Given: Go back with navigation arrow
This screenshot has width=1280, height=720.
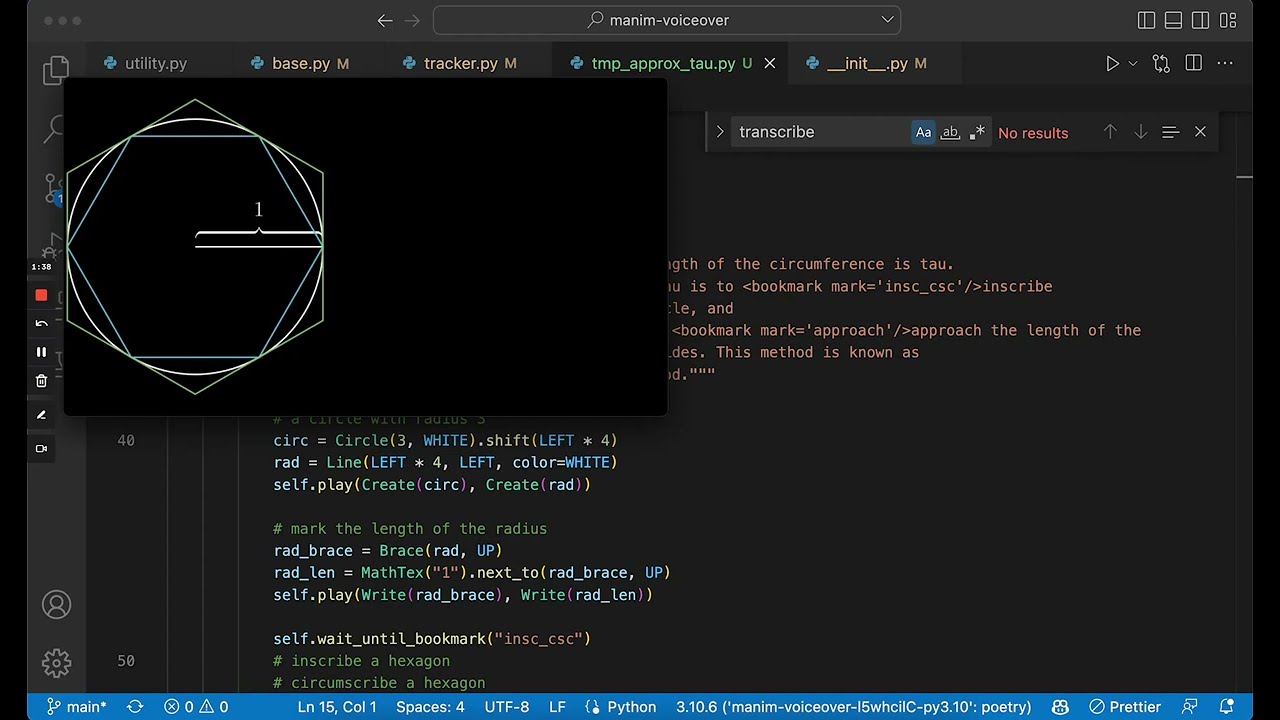Looking at the screenshot, I should click(x=385, y=20).
